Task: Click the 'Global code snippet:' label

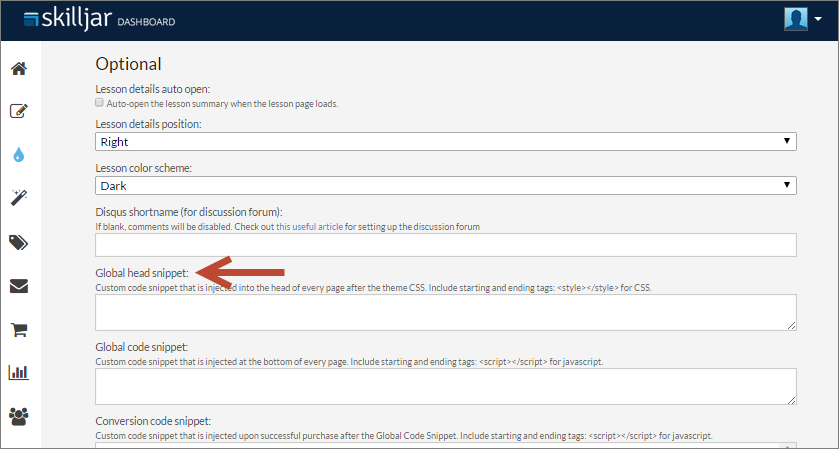Action: point(142,347)
